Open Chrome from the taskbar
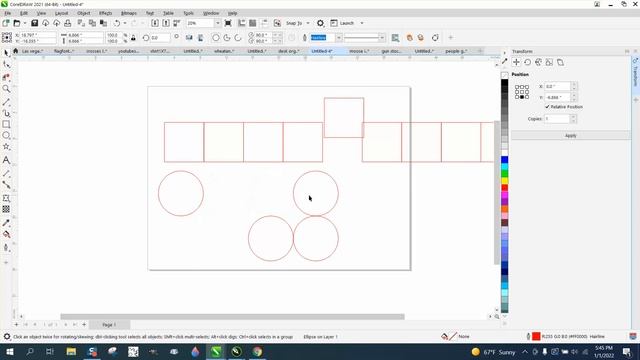The height and width of the screenshot is (360, 640). 257,352
